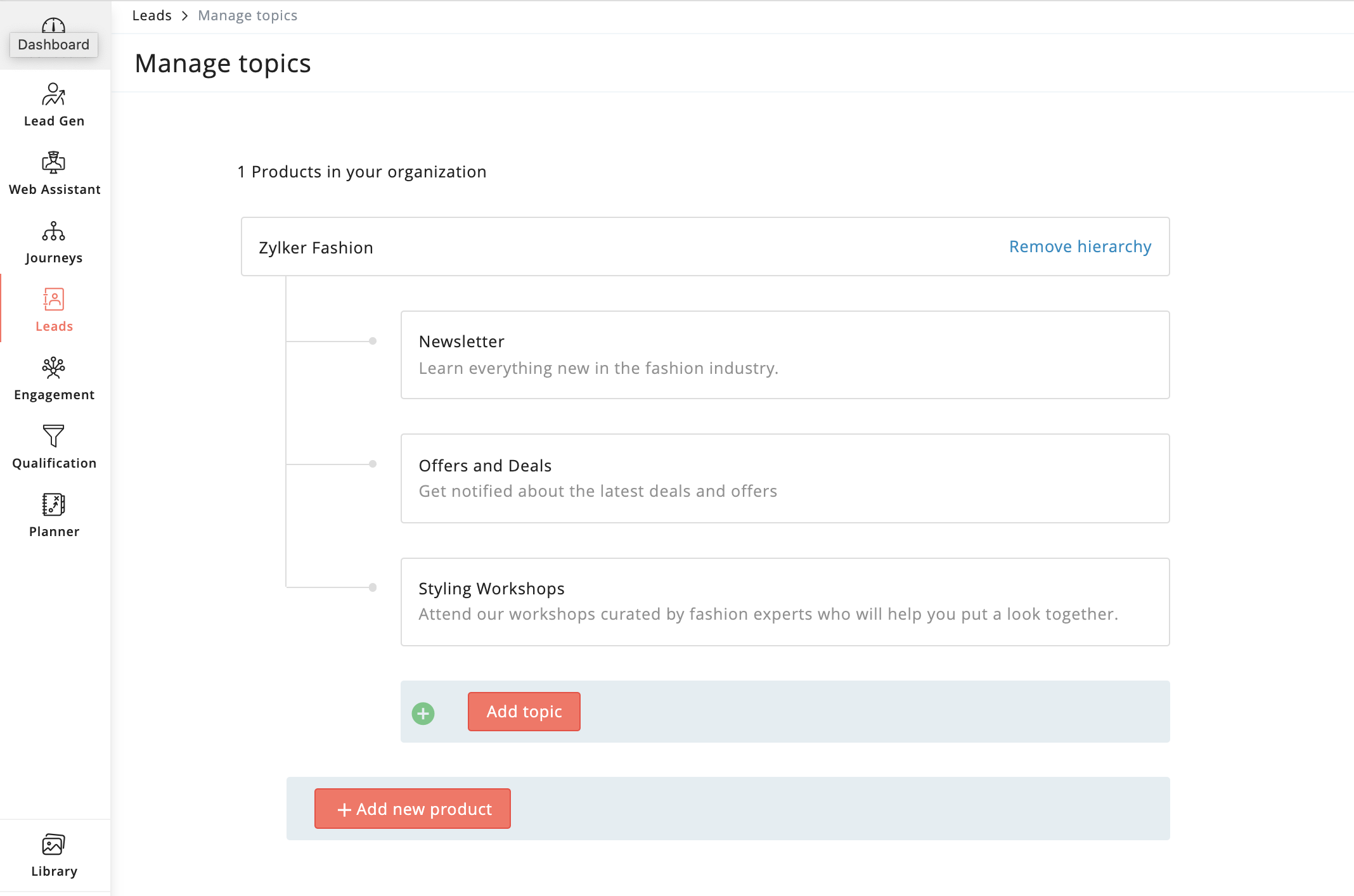Select the Newsletter topic card
This screenshot has width=1354, height=896.
pos(785,355)
